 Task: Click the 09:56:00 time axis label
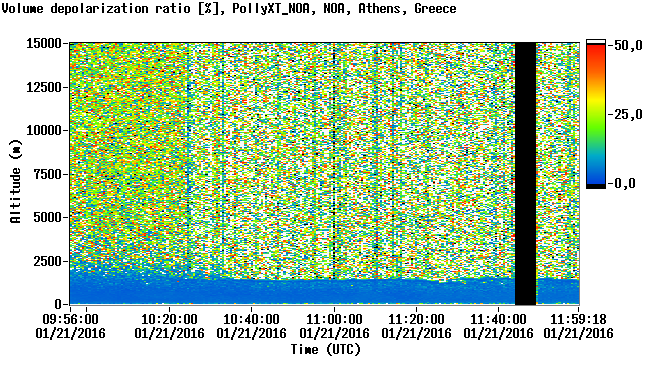point(70,319)
